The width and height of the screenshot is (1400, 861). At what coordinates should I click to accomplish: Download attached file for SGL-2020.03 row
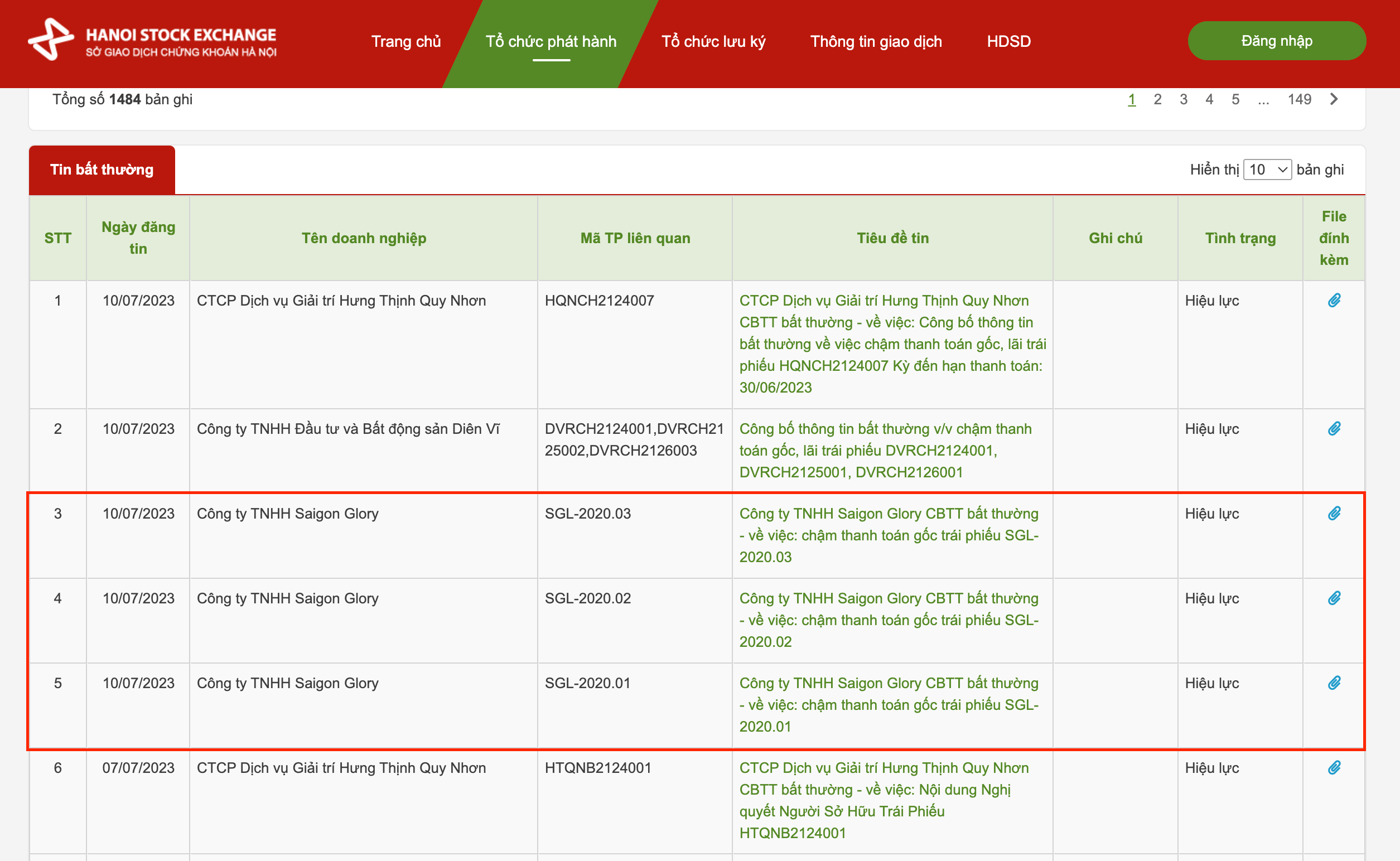pos(1334,513)
